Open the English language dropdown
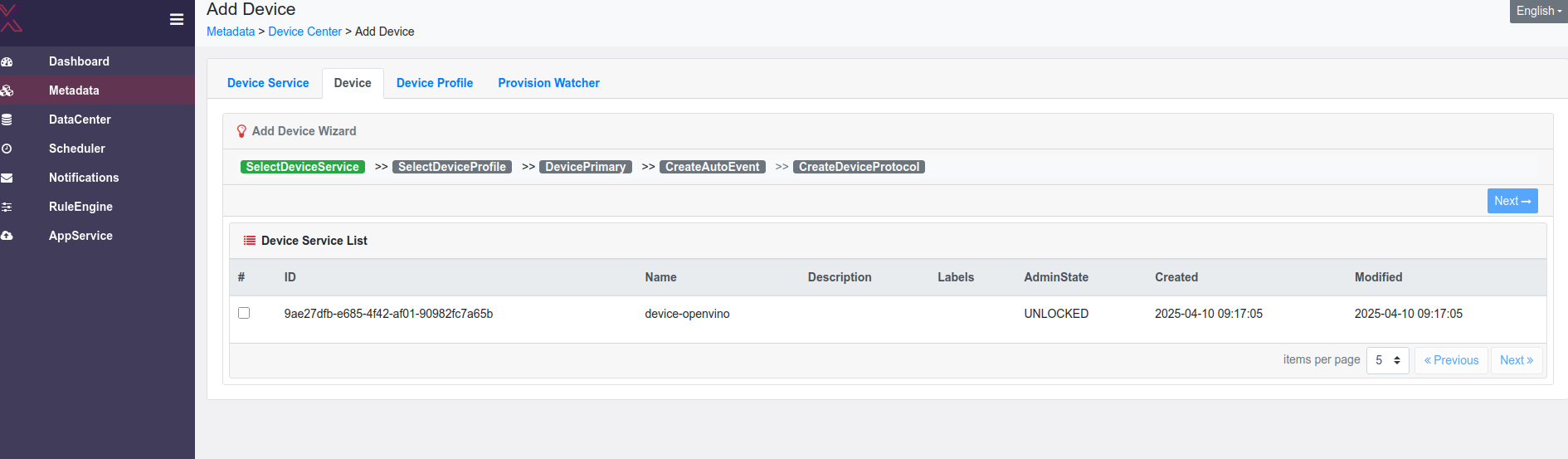 click(x=1538, y=11)
